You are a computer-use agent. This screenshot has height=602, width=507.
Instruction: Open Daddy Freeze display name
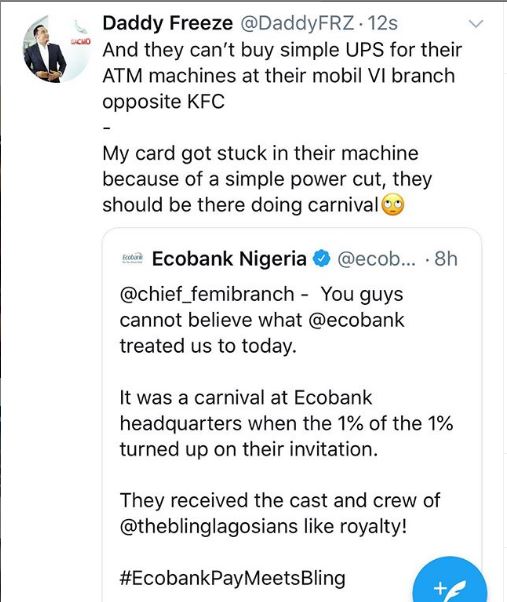pos(168,23)
